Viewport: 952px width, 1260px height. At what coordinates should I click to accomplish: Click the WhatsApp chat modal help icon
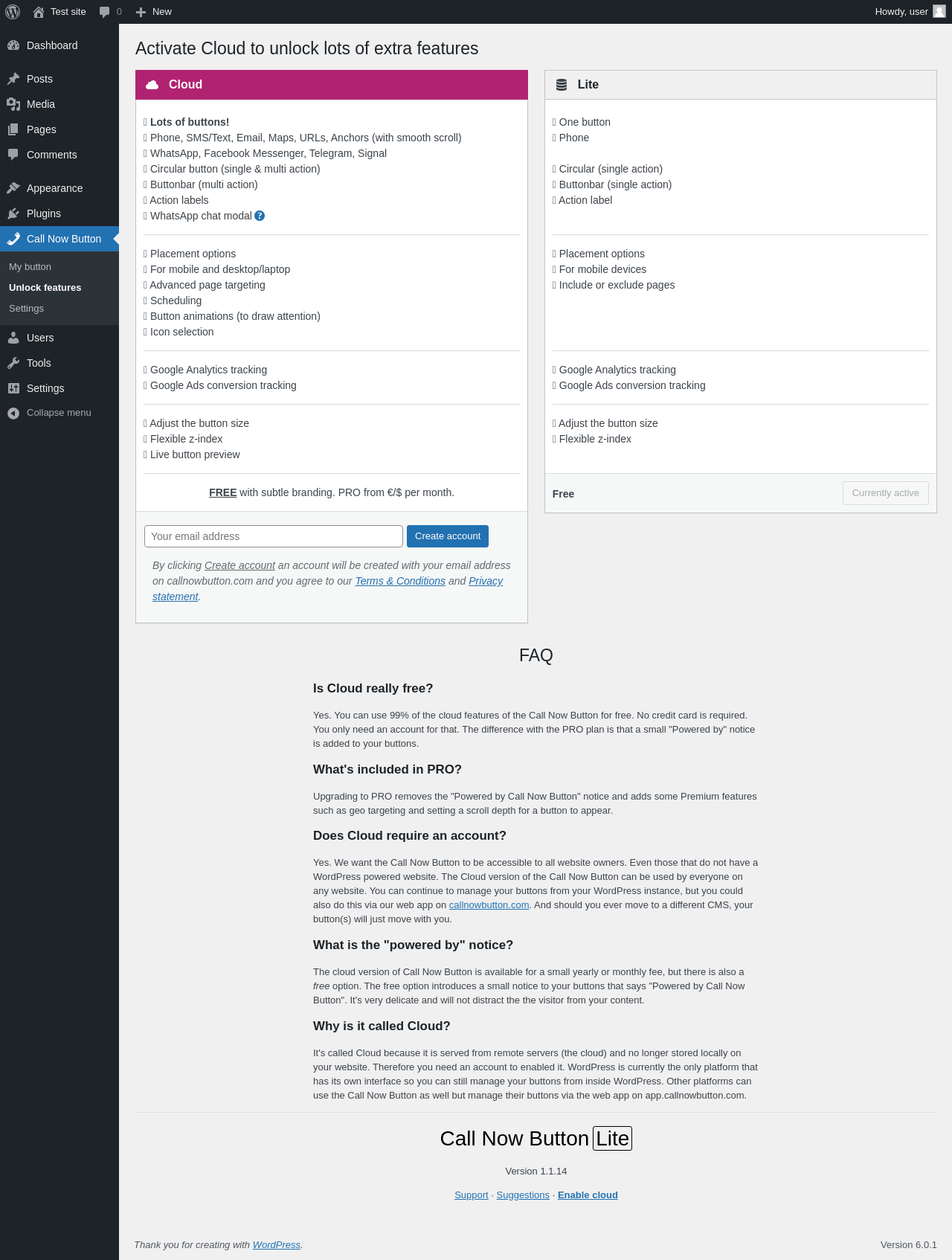pyautogui.click(x=260, y=216)
